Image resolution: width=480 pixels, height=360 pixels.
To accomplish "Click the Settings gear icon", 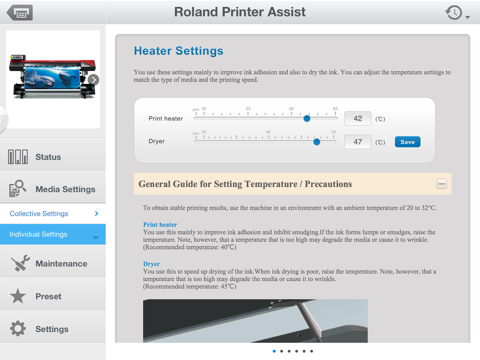I will click(18, 329).
